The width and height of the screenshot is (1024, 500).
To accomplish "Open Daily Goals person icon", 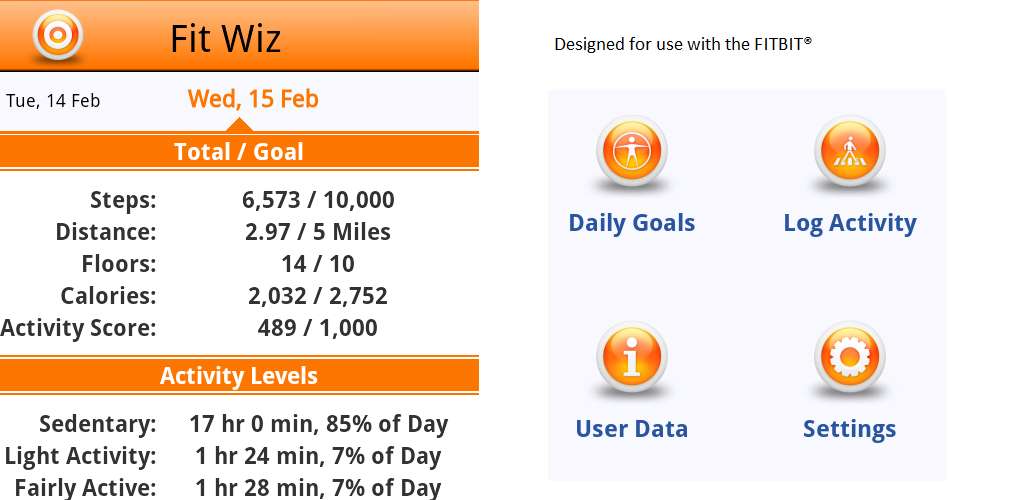I will pyautogui.click(x=631, y=152).
